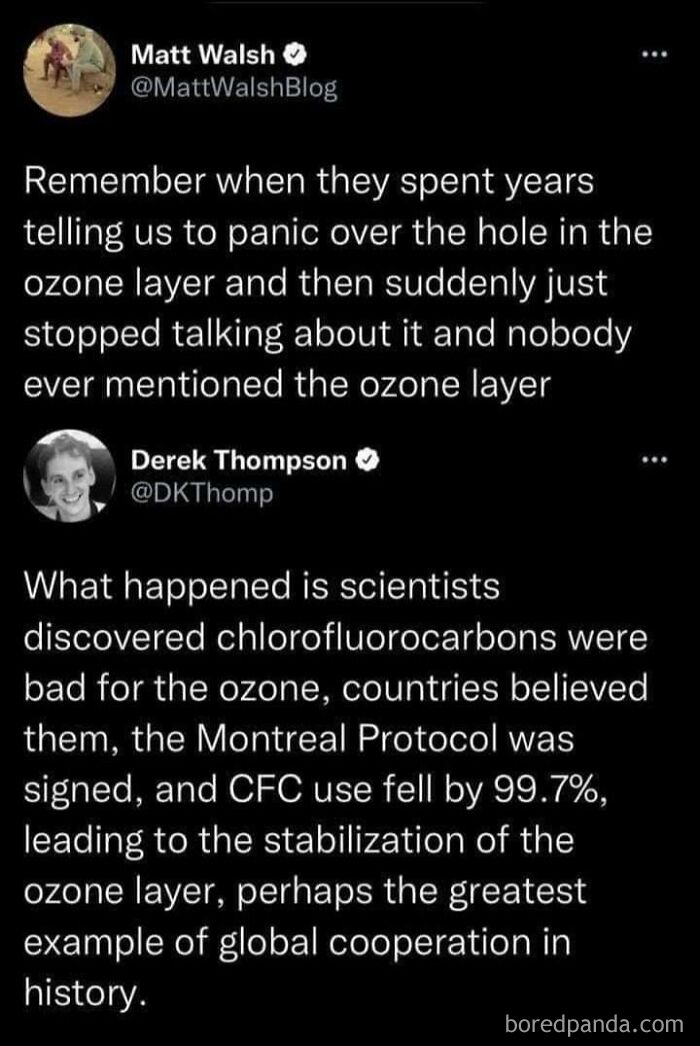Click the "99.7%" figure in the reply
The width and height of the screenshot is (700, 1046).
click(x=551, y=790)
